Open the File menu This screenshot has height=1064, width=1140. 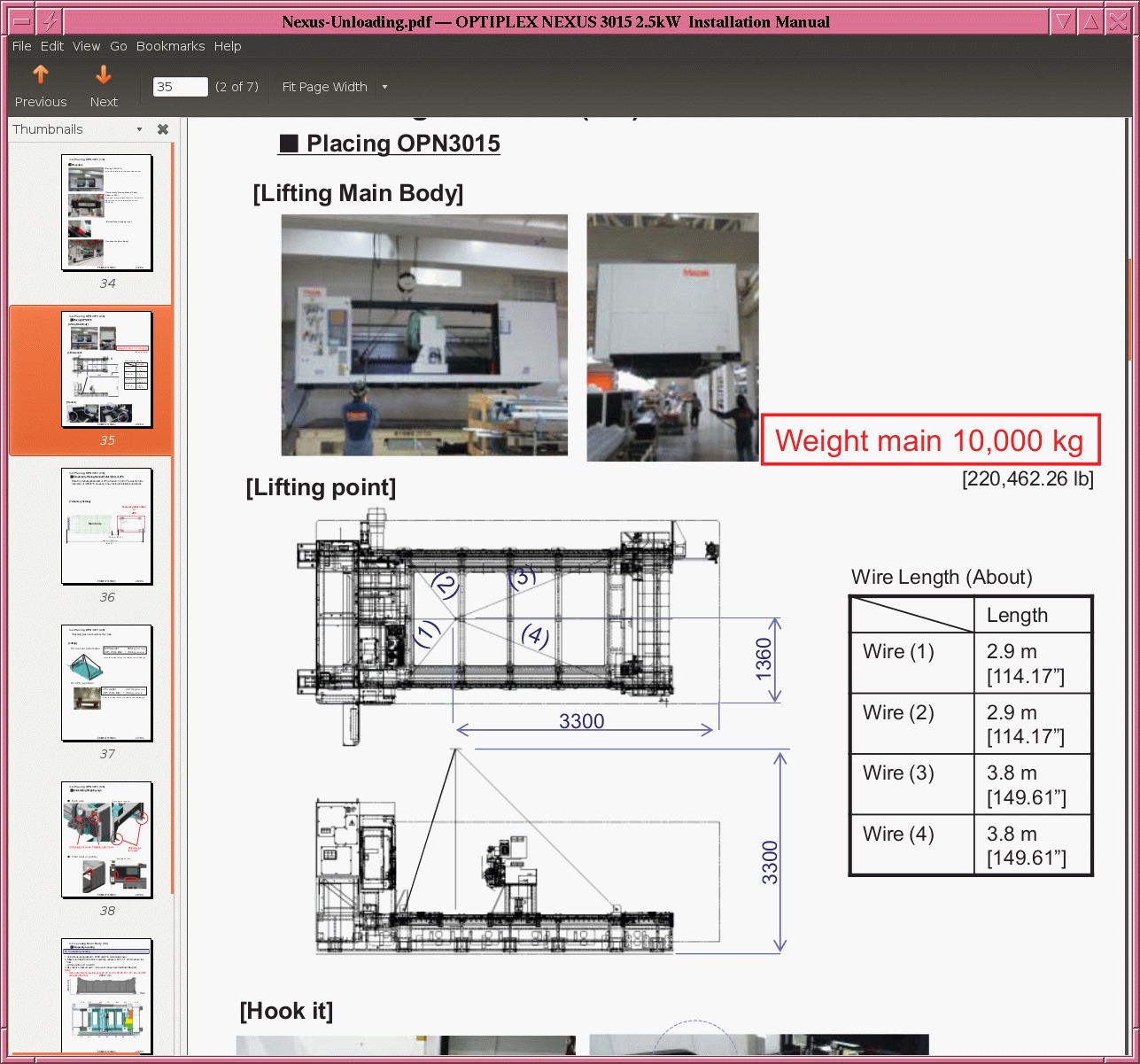[21, 46]
